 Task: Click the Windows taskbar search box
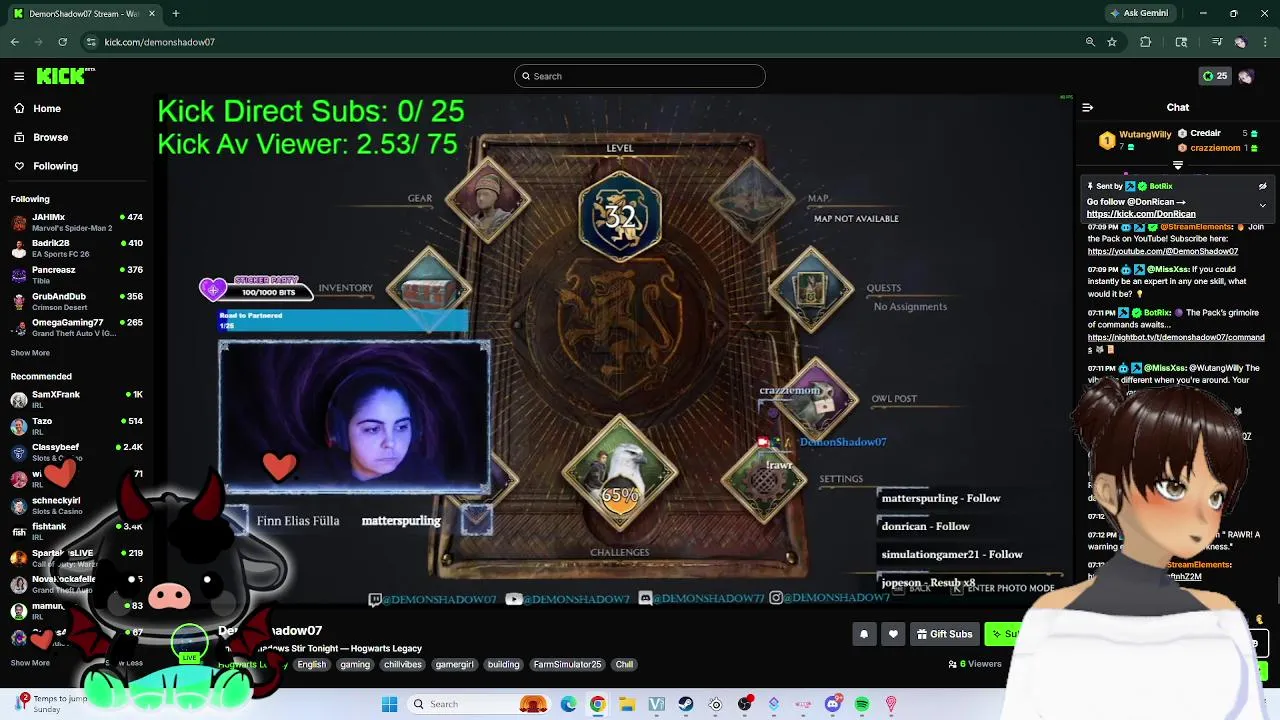pyautogui.click(x=480, y=704)
